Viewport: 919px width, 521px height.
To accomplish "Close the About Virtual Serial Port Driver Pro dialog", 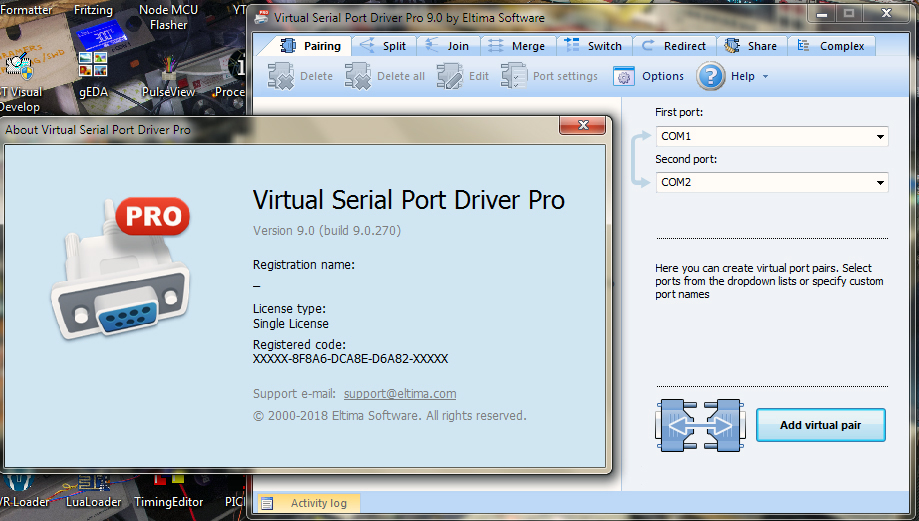I will click(583, 125).
